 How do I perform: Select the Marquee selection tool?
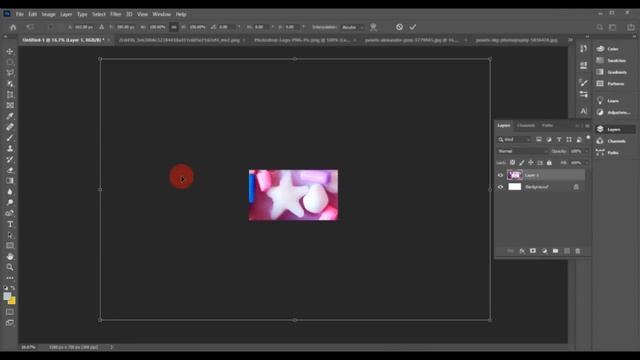[x=10, y=62]
